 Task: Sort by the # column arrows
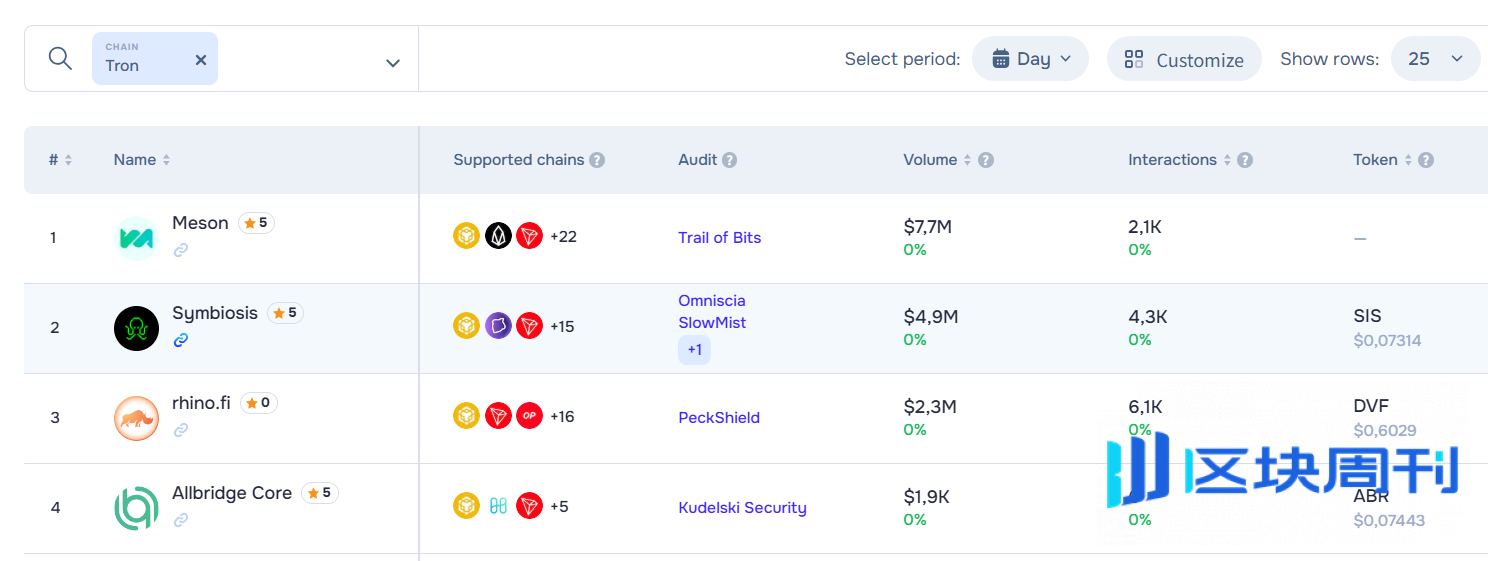(x=68, y=160)
